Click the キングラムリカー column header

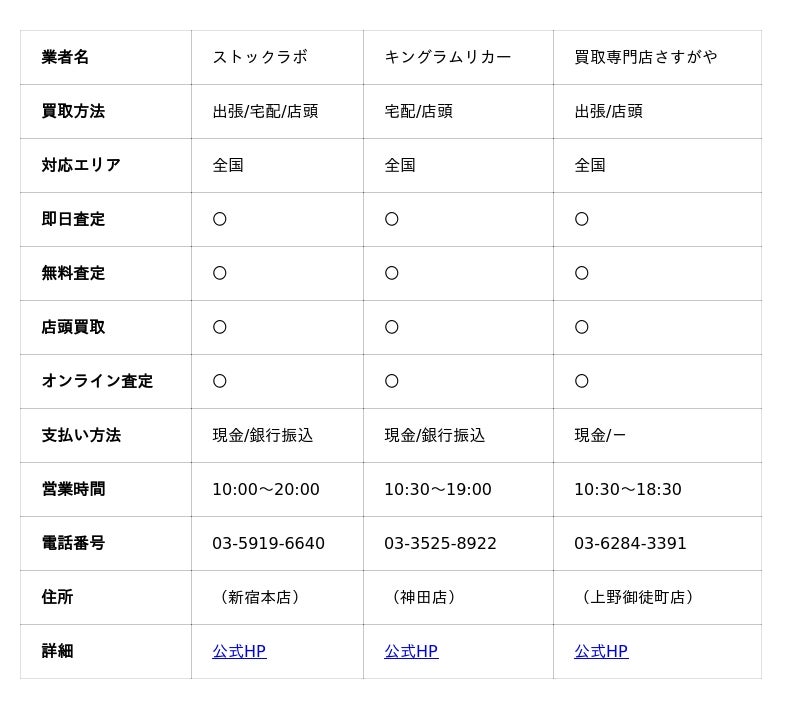click(x=447, y=58)
